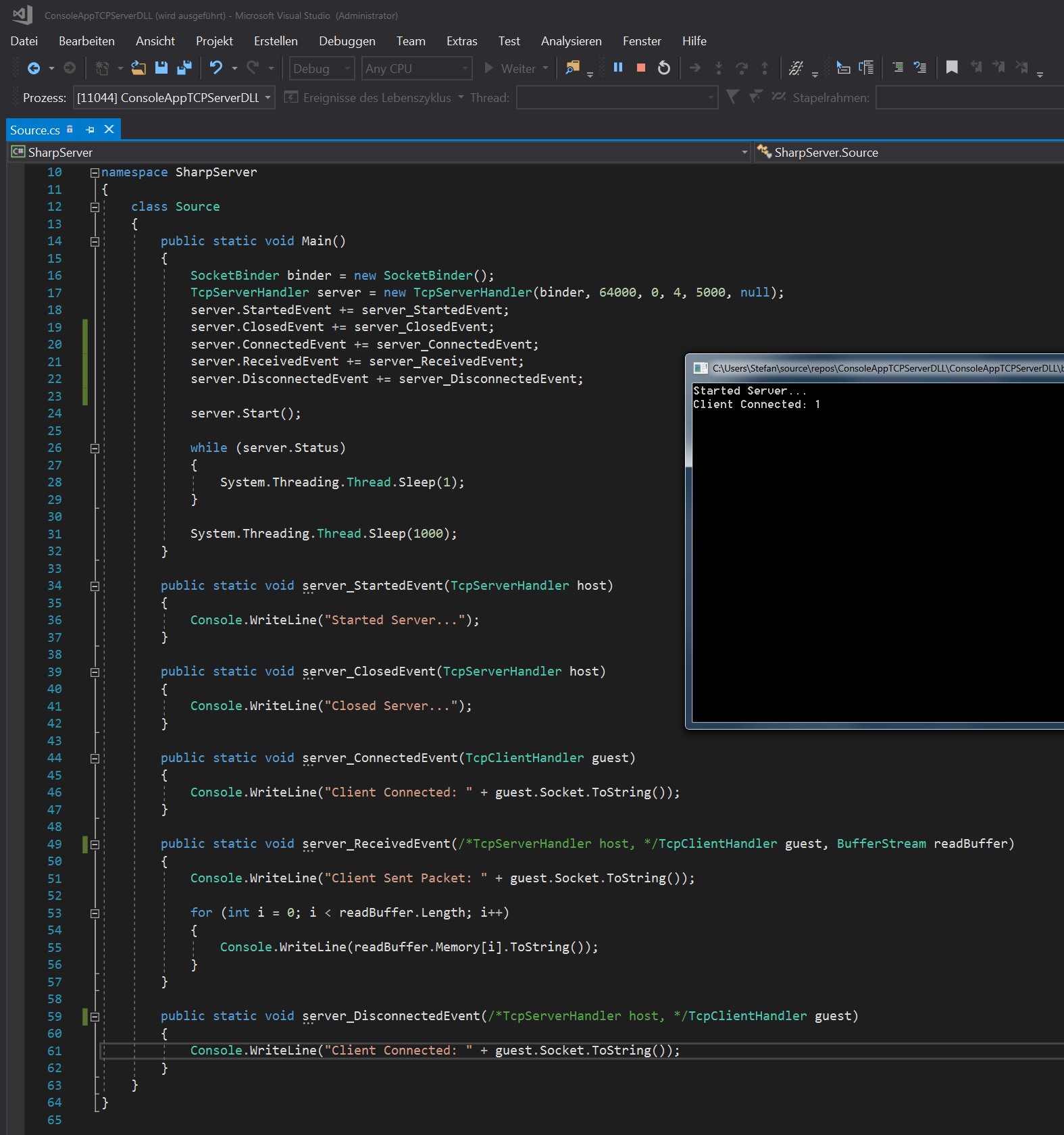
Task: Collapse the server_StartedEvent method outline
Action: (95, 586)
